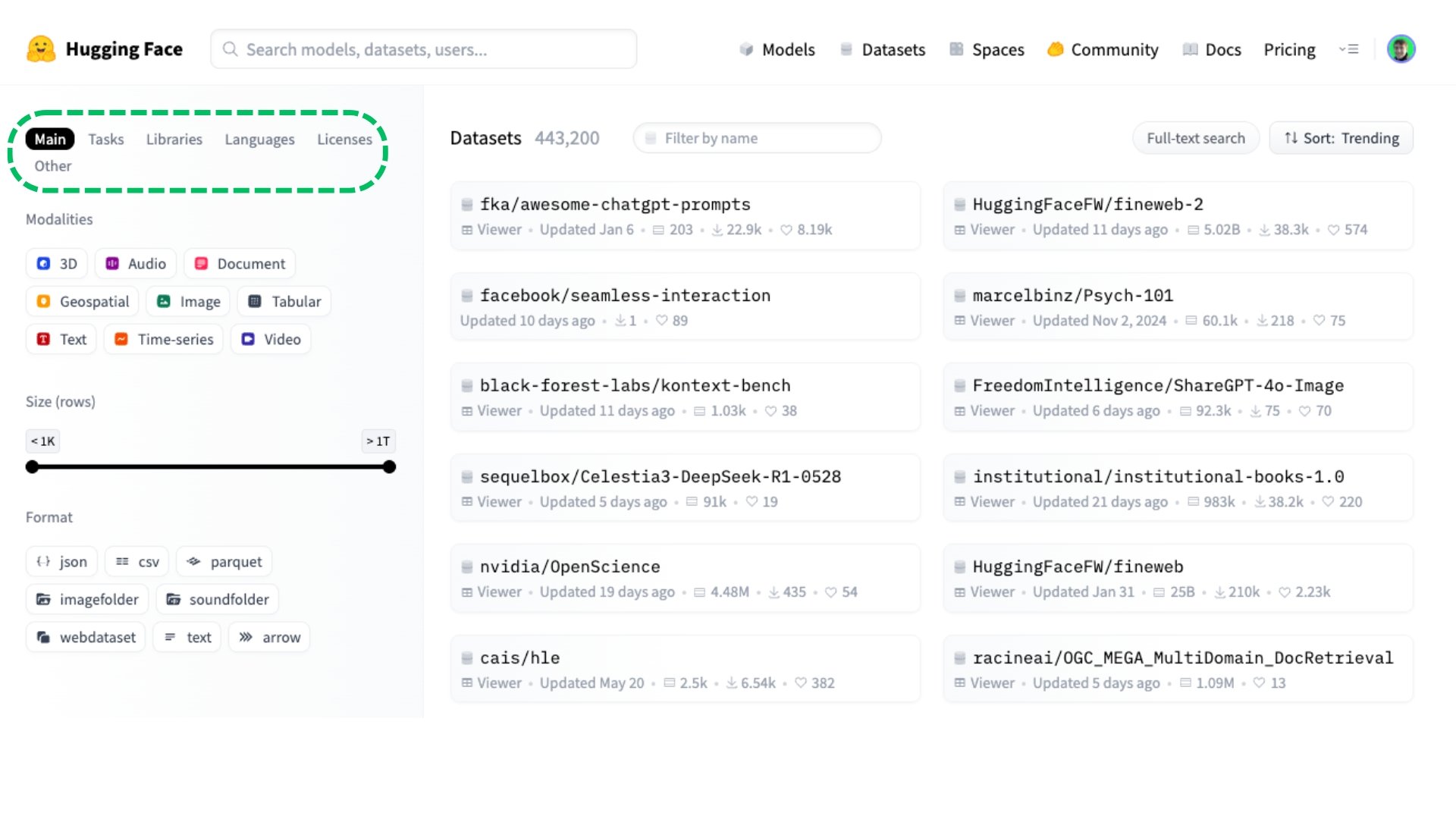
Task: Toggle the imagefolder format filter
Action: 87,599
